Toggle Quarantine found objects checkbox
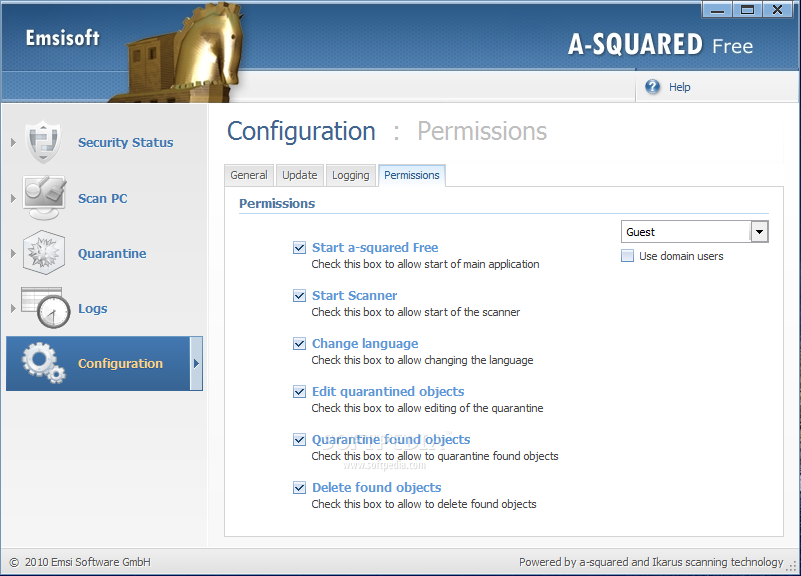This screenshot has width=801, height=576. [299, 440]
